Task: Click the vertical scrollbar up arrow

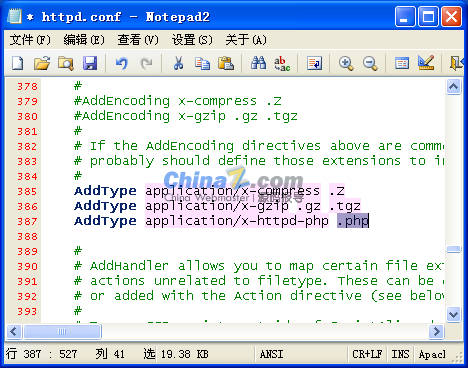Action: [454, 87]
